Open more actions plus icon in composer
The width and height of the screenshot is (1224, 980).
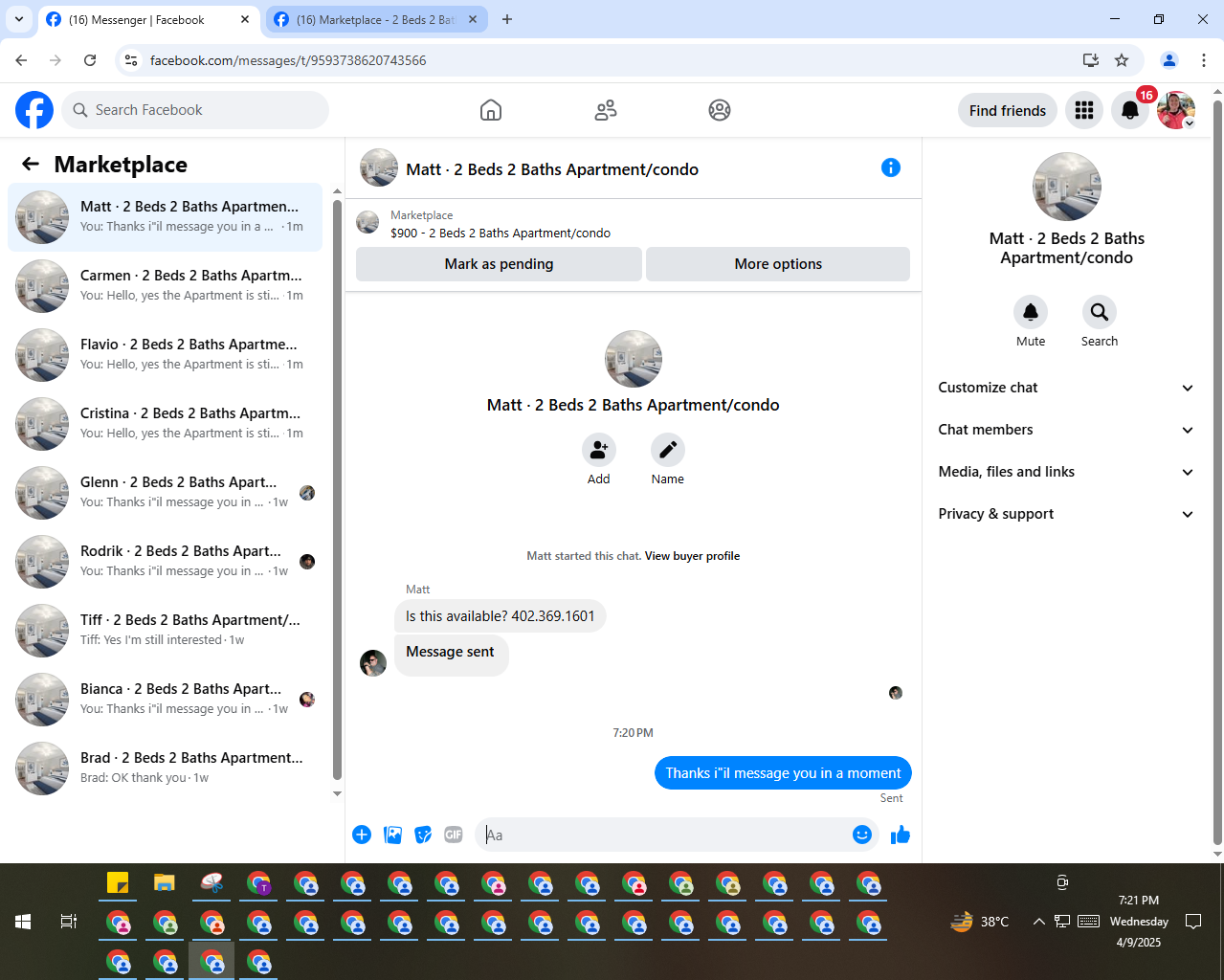point(362,835)
